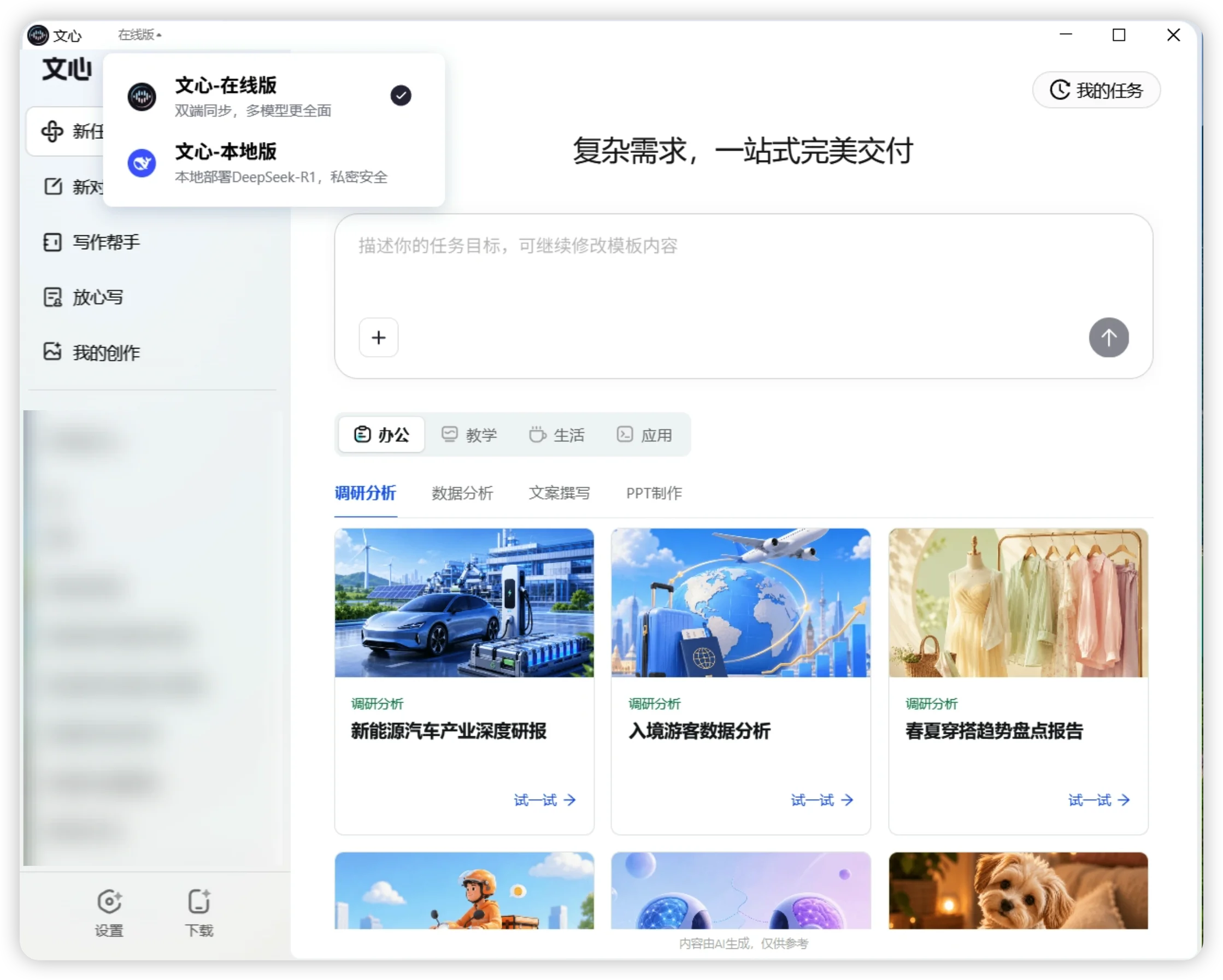Click the 文心-在线版 logo icon
The height and width of the screenshot is (980, 1223).
(142, 96)
